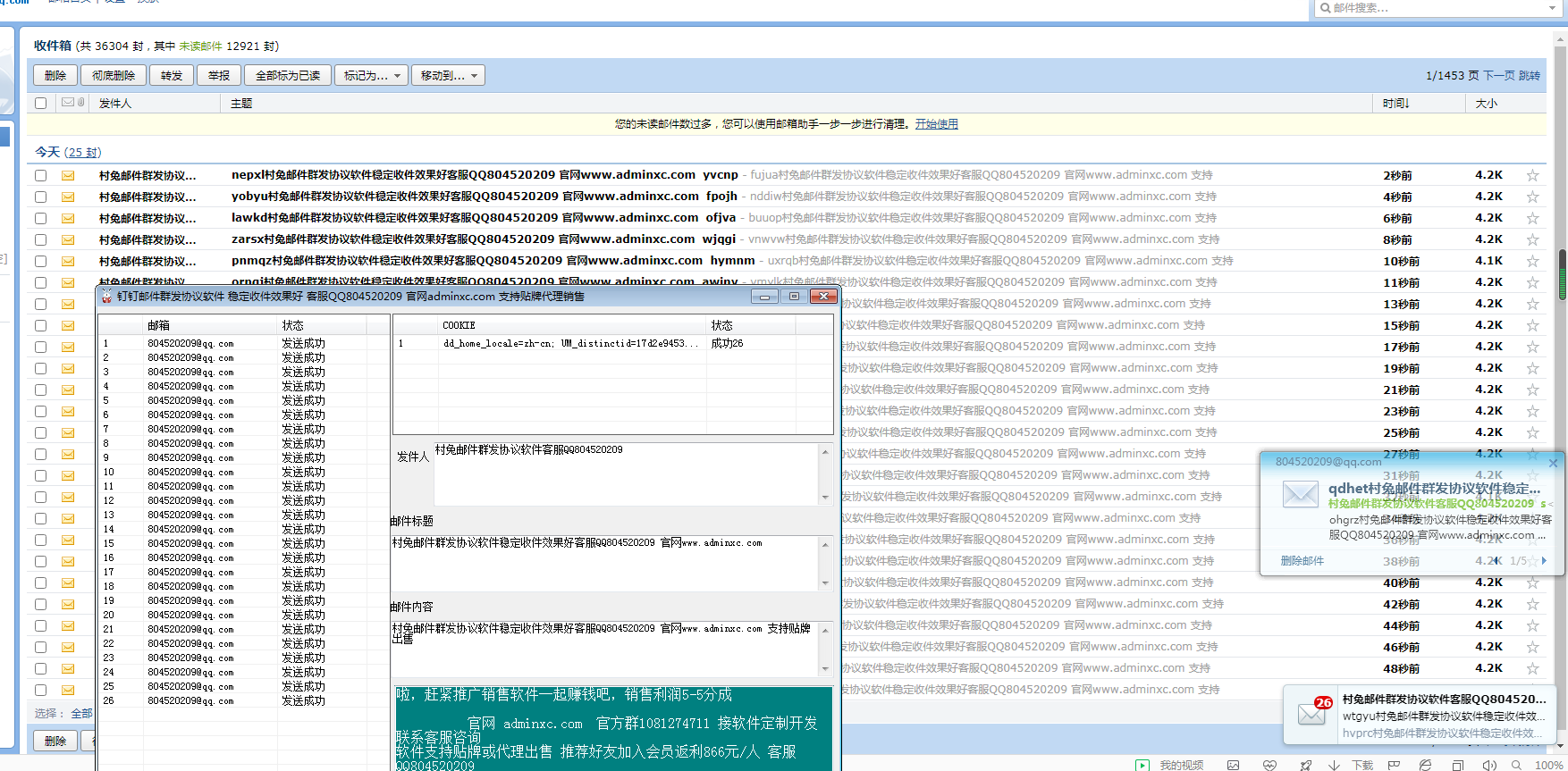Check the lawkd email row checkbox

point(40,218)
